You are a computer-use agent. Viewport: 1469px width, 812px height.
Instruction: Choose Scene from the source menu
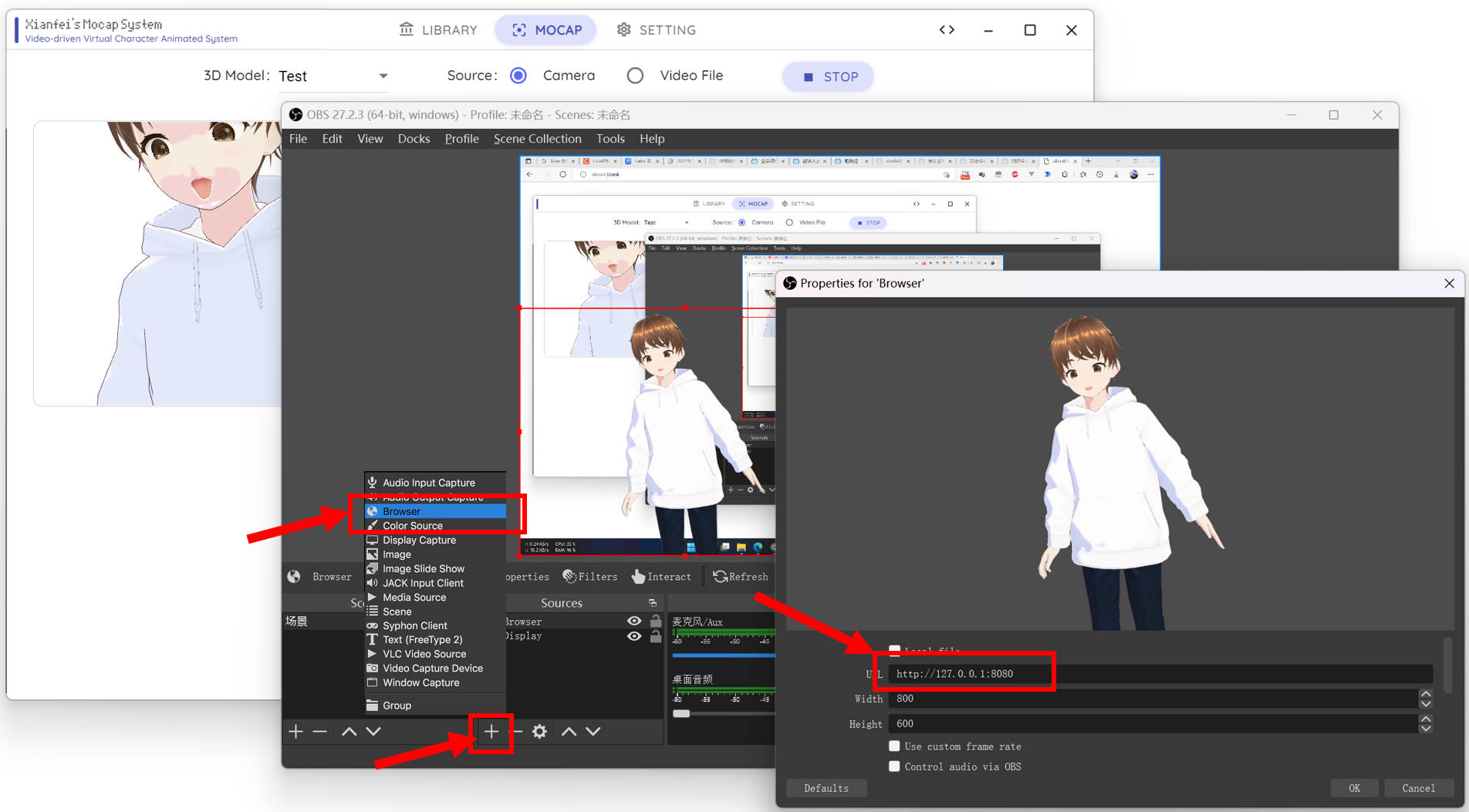click(435, 612)
